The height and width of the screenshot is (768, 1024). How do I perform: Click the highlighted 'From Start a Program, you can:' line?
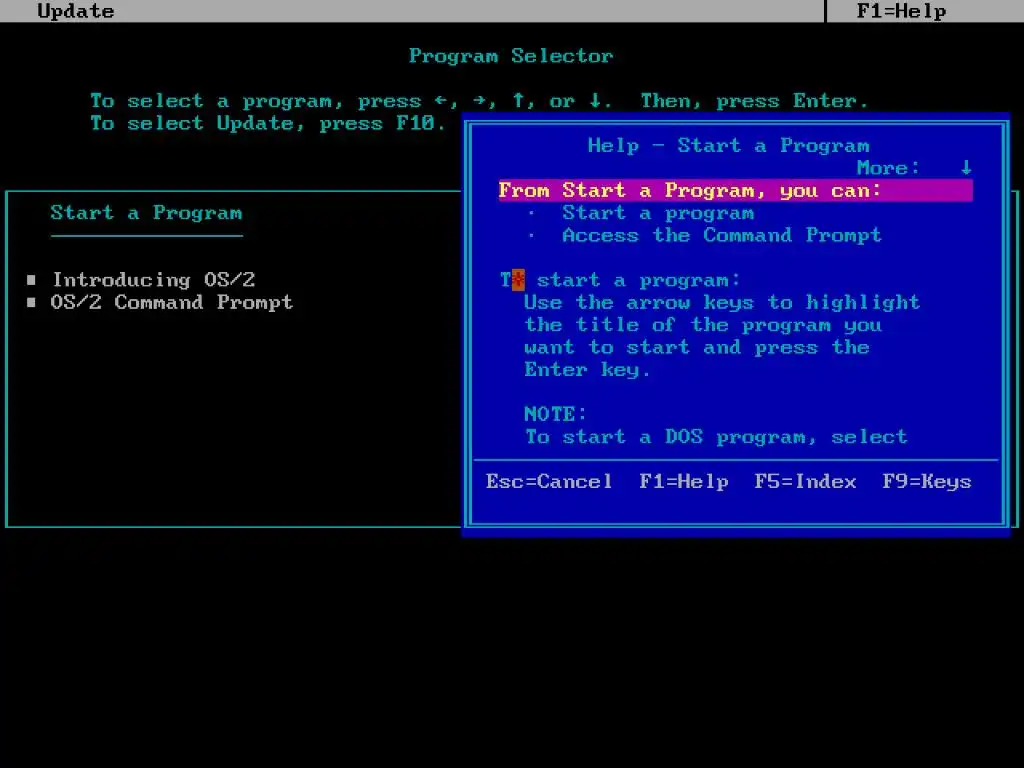click(x=735, y=190)
